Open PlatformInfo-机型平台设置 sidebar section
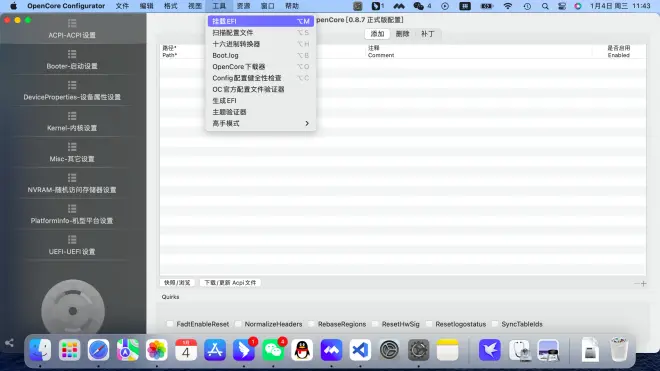Screen dimensions: 660x371 (72, 215)
